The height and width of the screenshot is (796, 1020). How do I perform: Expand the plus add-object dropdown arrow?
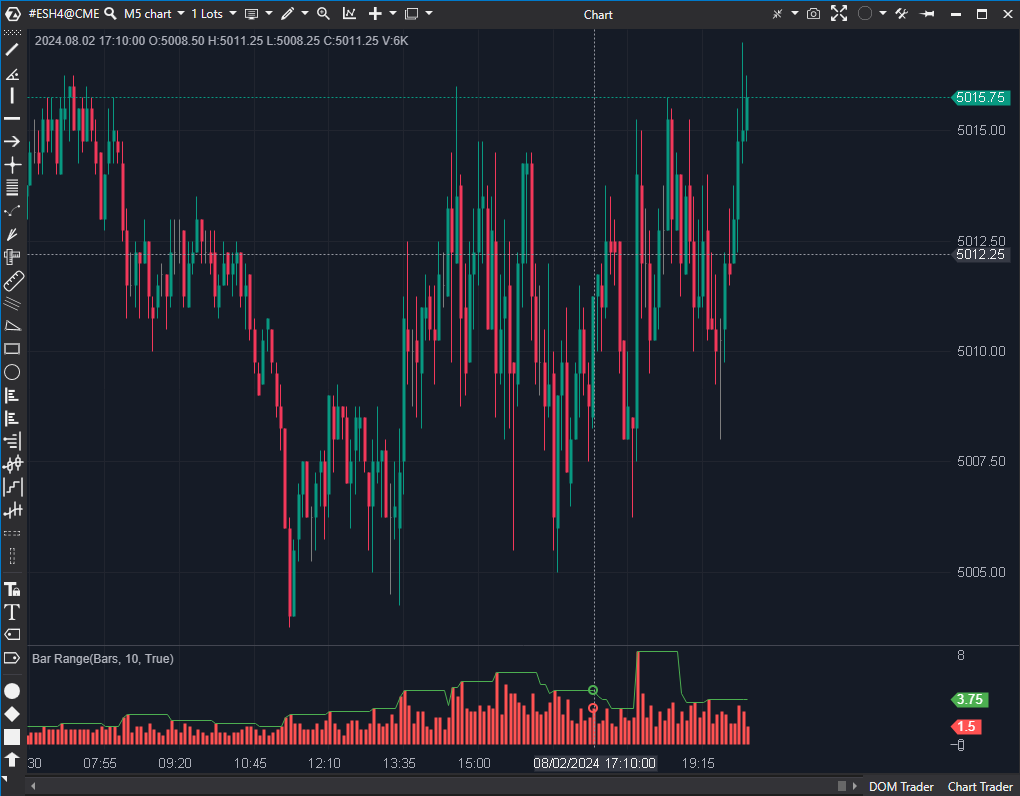pyautogui.click(x=392, y=14)
